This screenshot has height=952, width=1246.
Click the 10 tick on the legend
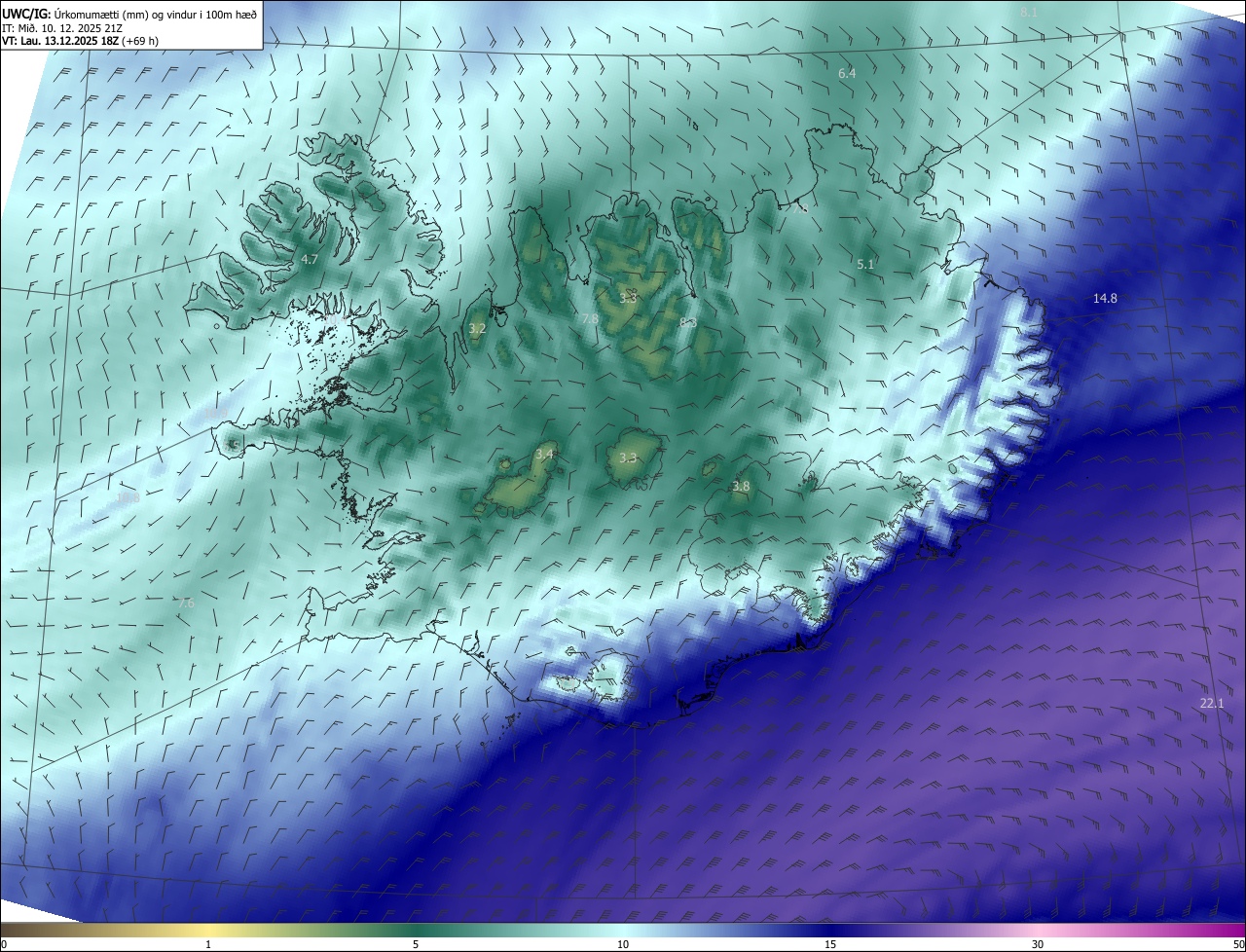tap(623, 944)
